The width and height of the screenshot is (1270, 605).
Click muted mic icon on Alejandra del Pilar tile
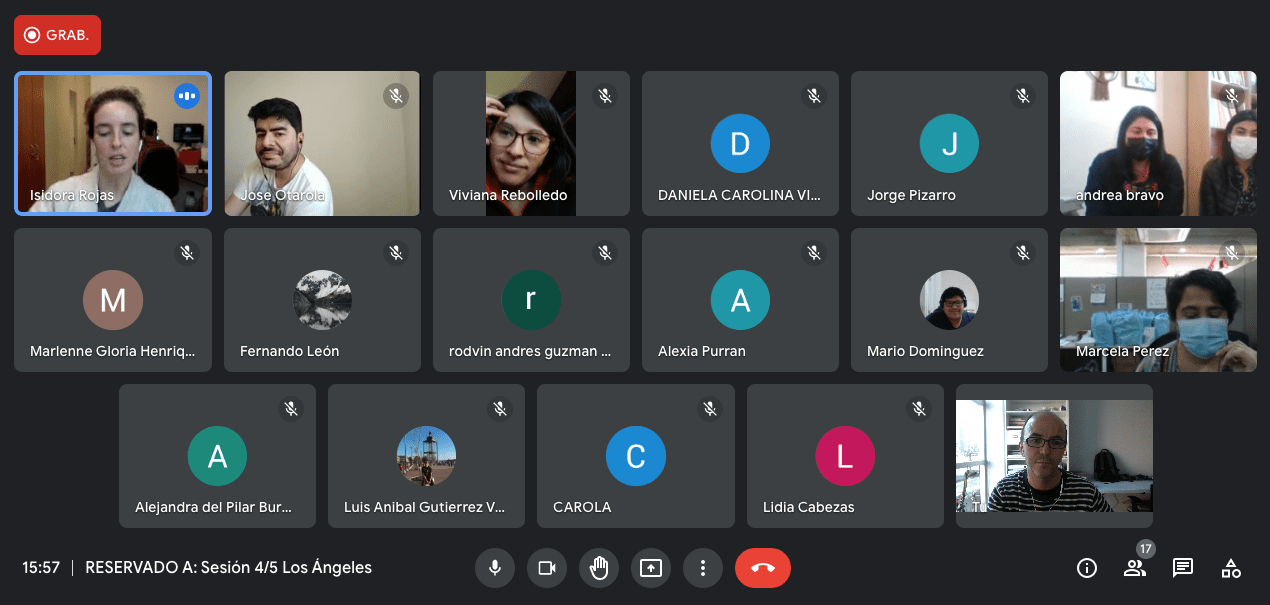pos(291,409)
